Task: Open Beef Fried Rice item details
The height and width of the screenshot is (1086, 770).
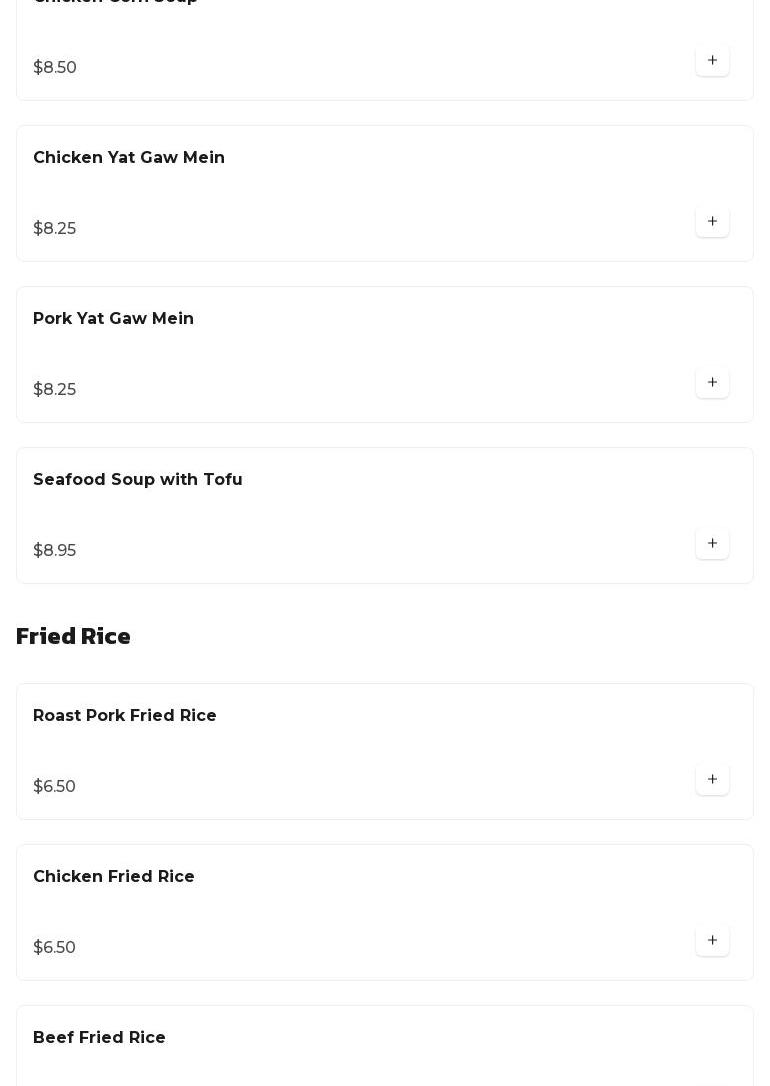Action: tap(99, 1038)
